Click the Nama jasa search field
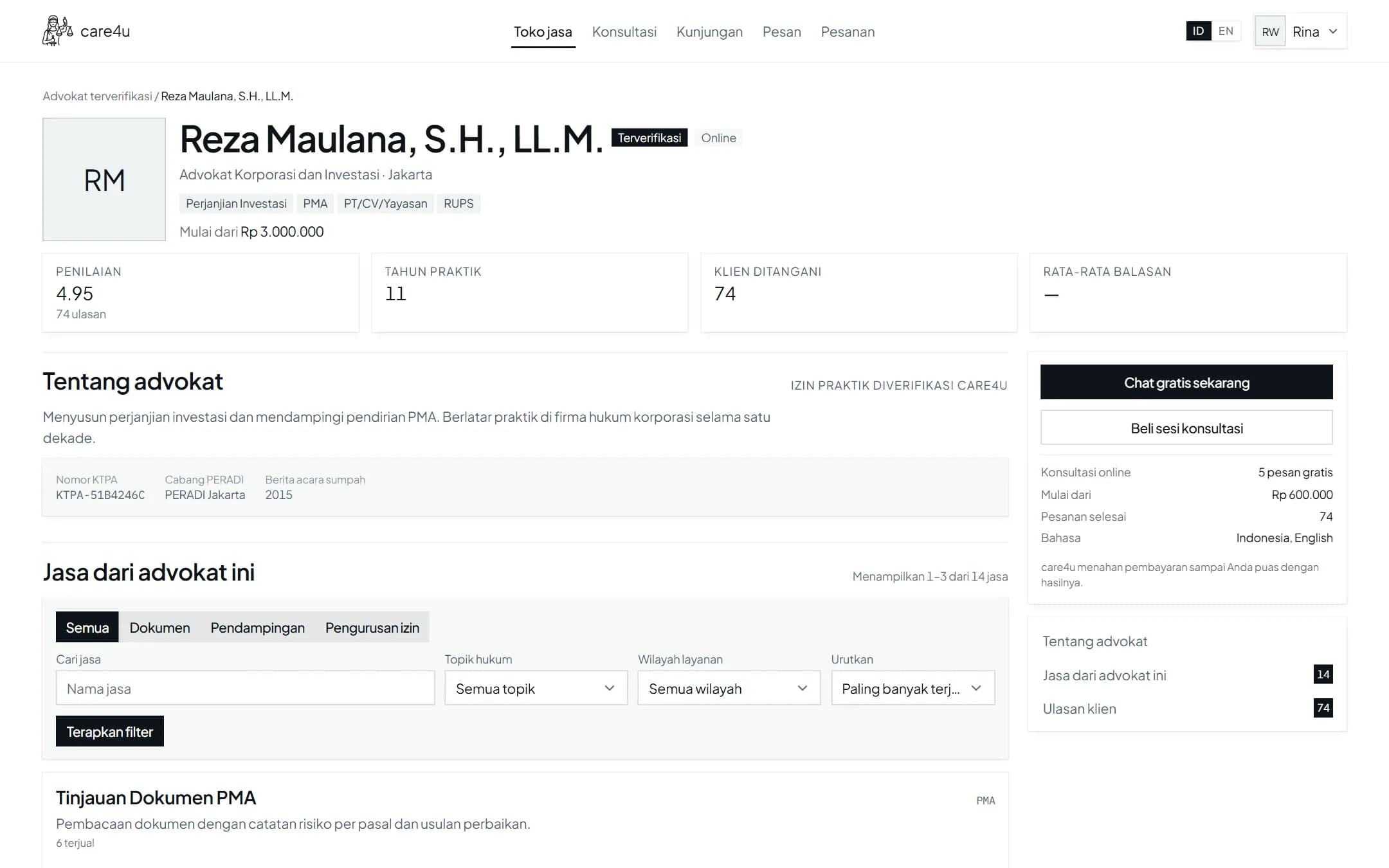The width and height of the screenshot is (1389, 868). pyautogui.click(x=245, y=688)
